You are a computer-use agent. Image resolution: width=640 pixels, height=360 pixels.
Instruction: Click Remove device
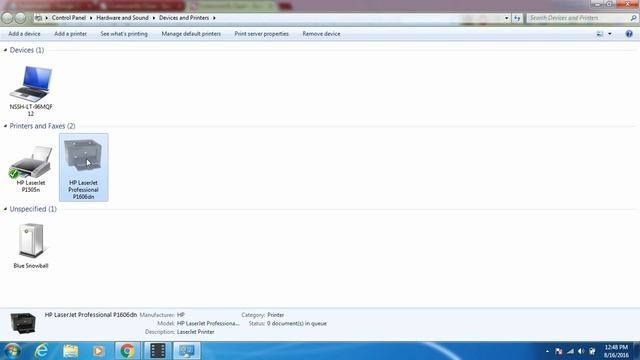321,34
